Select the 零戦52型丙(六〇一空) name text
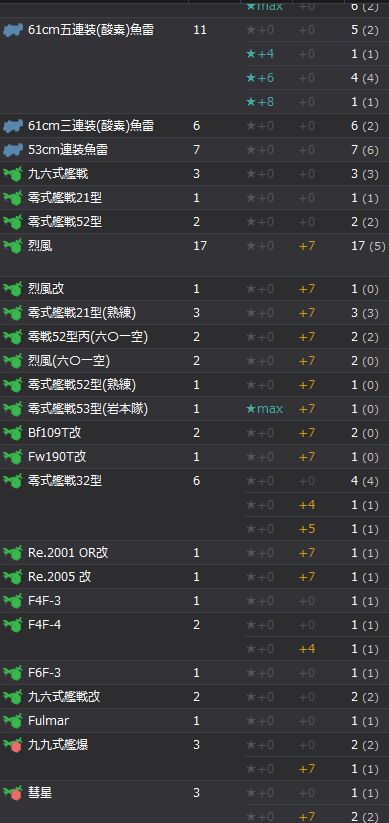The image size is (389, 823). coord(88,337)
